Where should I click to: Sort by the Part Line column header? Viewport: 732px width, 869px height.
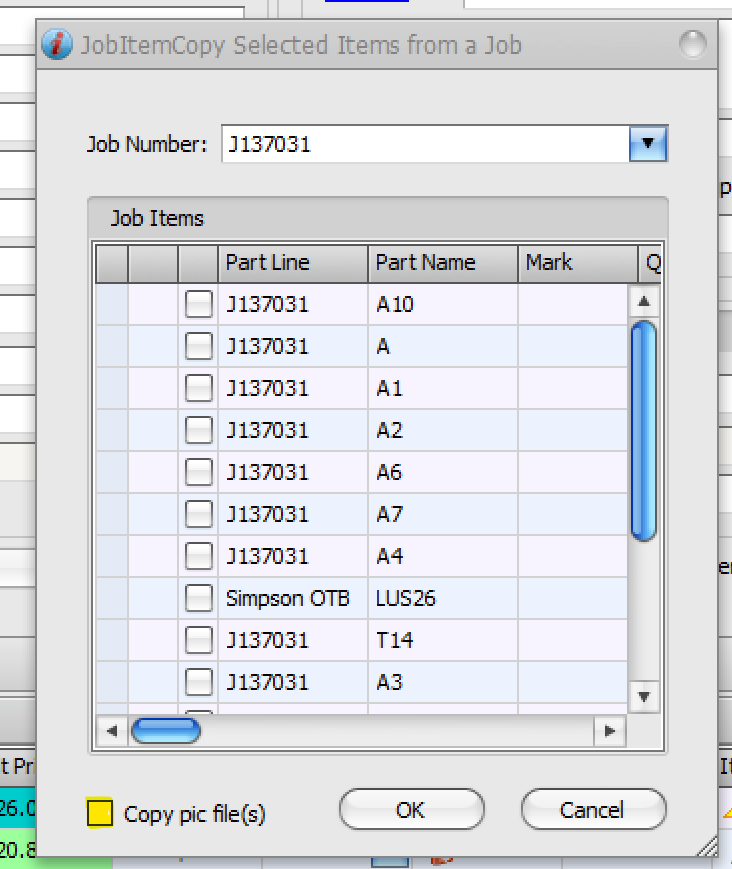(292, 263)
